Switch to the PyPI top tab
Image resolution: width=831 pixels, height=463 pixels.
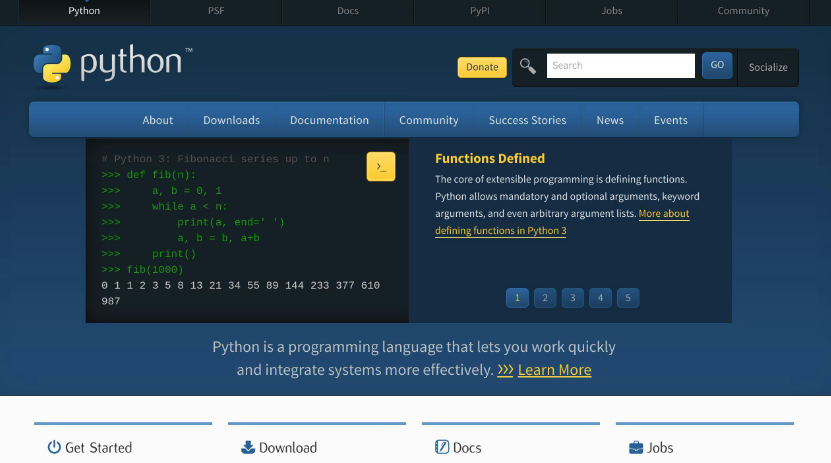click(480, 11)
